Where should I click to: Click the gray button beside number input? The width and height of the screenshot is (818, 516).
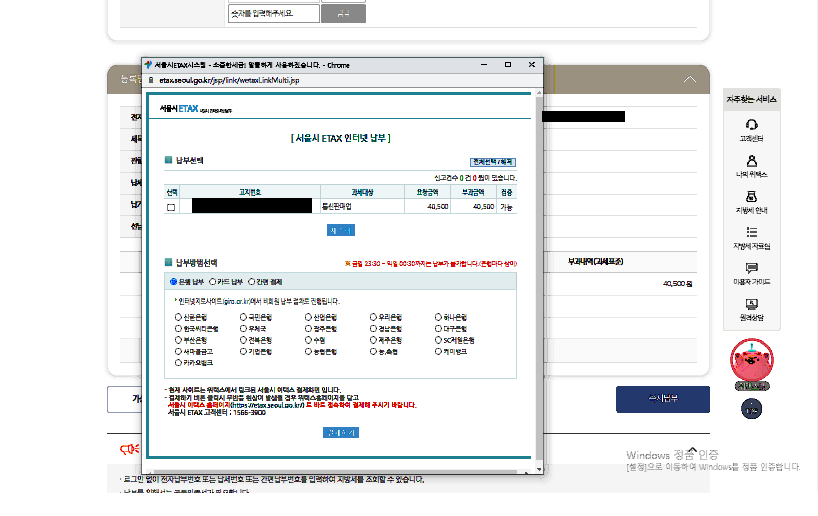[x=343, y=14]
